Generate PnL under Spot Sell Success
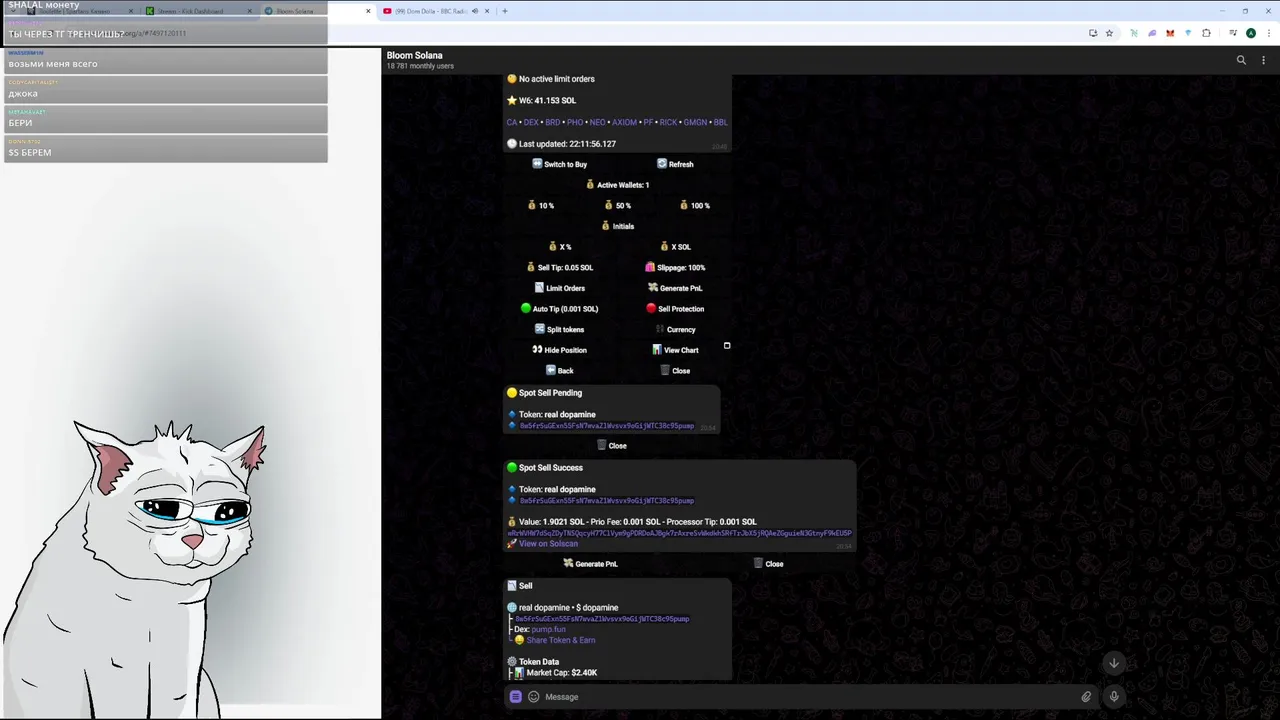This screenshot has height=720, width=1280. [x=591, y=564]
